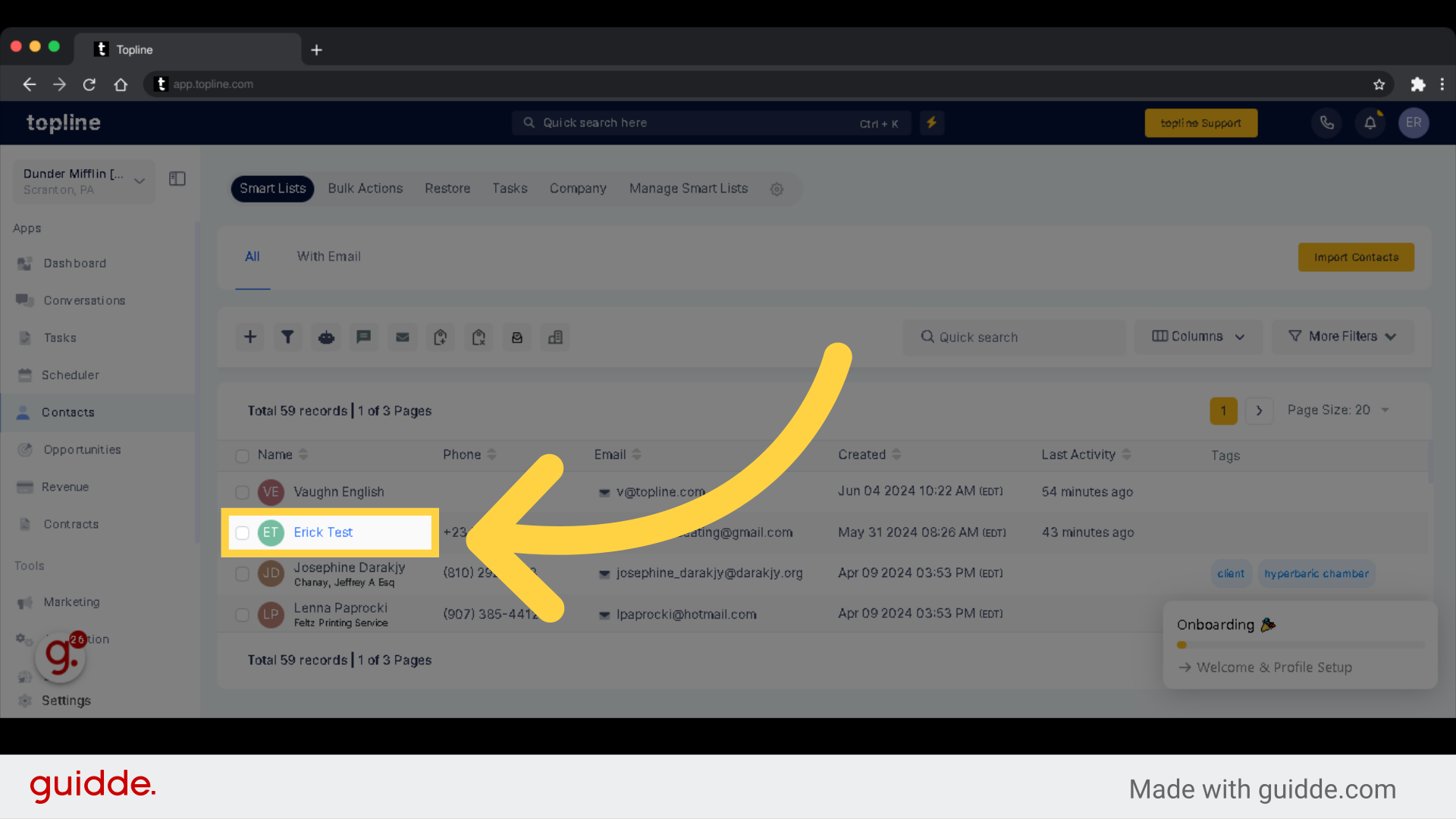1456x819 pixels.
Task: Click the lightning bolt quick actions icon
Action: [932, 123]
